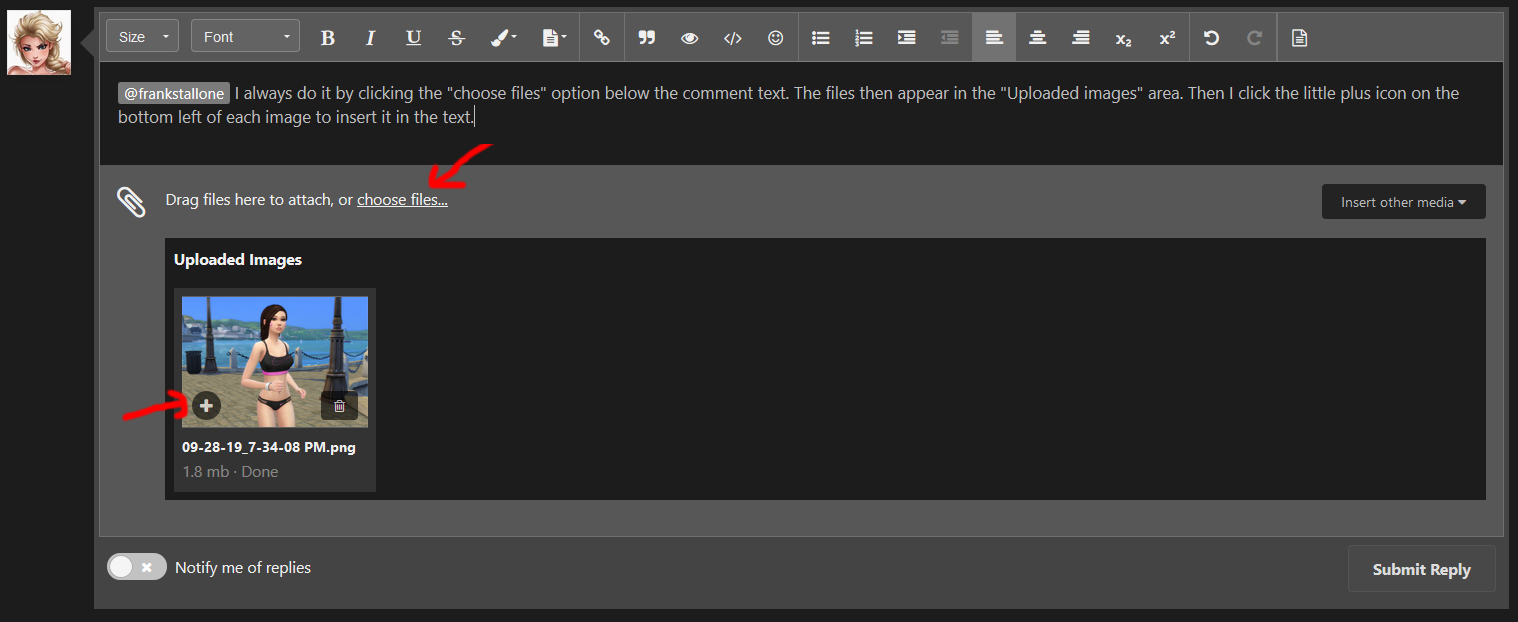
Task: Open the Size dropdown
Action: tap(142, 37)
